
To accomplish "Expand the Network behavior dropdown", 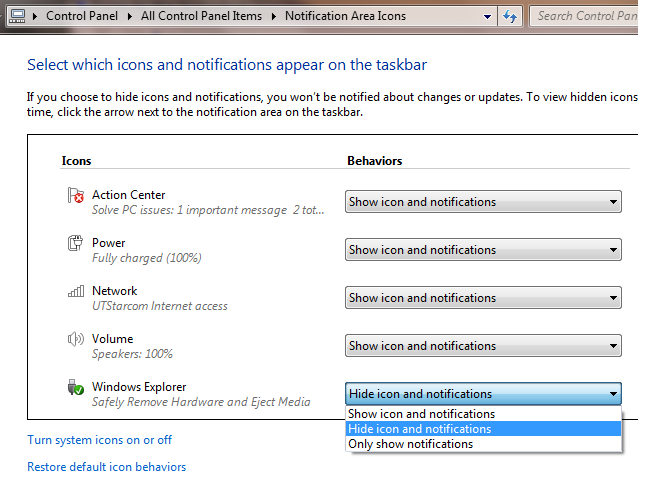I will click(483, 298).
